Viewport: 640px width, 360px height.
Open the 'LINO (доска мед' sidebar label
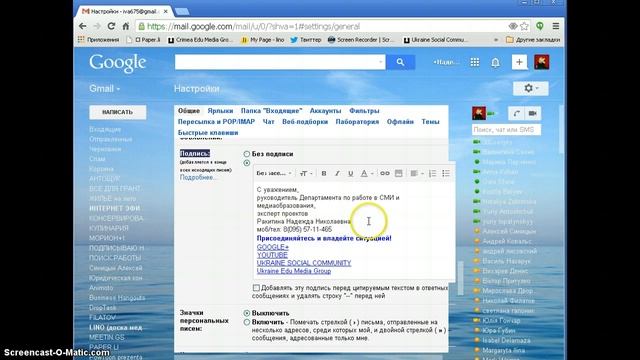(x=116, y=327)
